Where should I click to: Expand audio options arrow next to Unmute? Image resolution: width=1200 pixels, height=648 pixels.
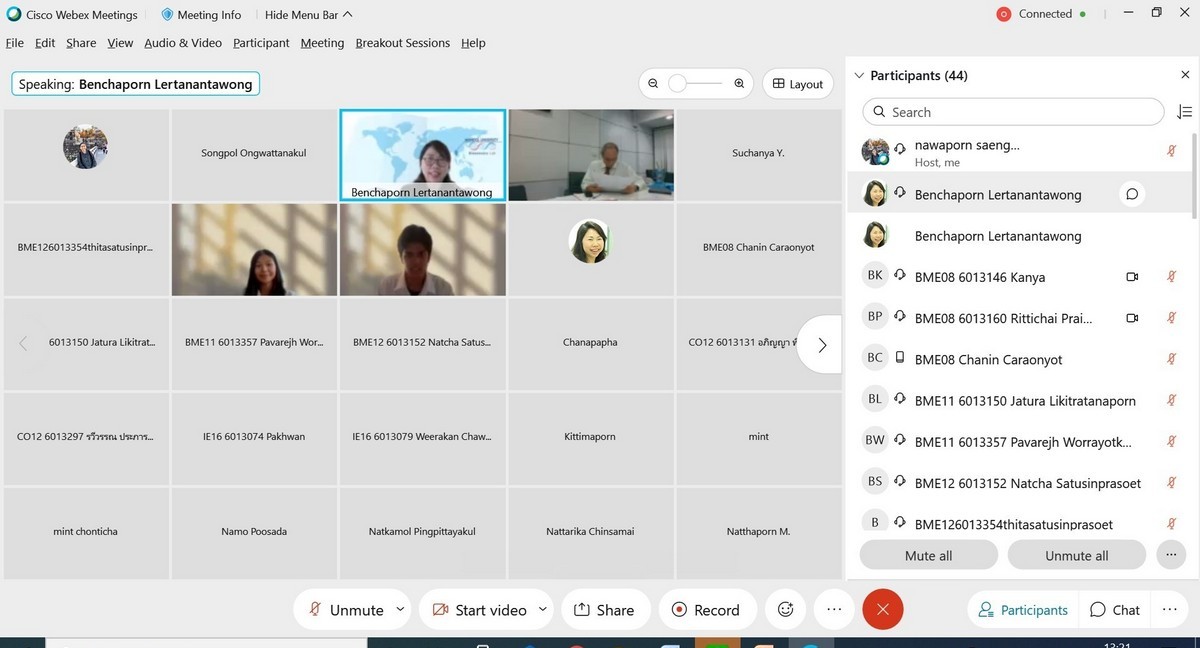pos(400,609)
